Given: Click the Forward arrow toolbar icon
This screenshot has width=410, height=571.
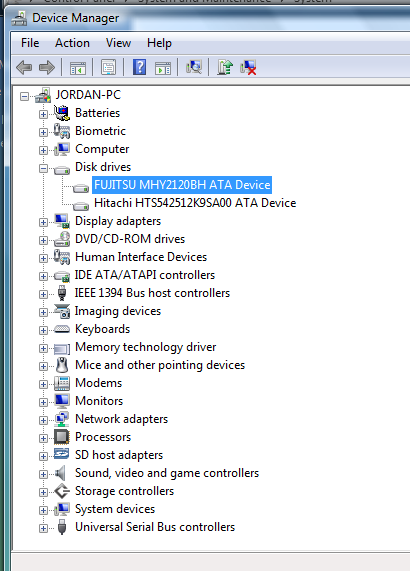Looking at the screenshot, I should (x=47, y=67).
